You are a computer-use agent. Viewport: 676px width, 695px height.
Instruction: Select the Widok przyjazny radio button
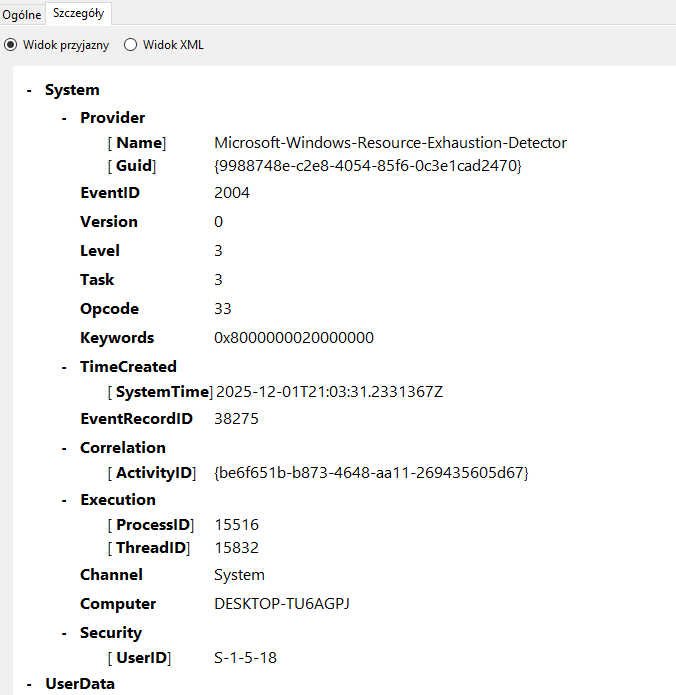pyautogui.click(x=11, y=45)
